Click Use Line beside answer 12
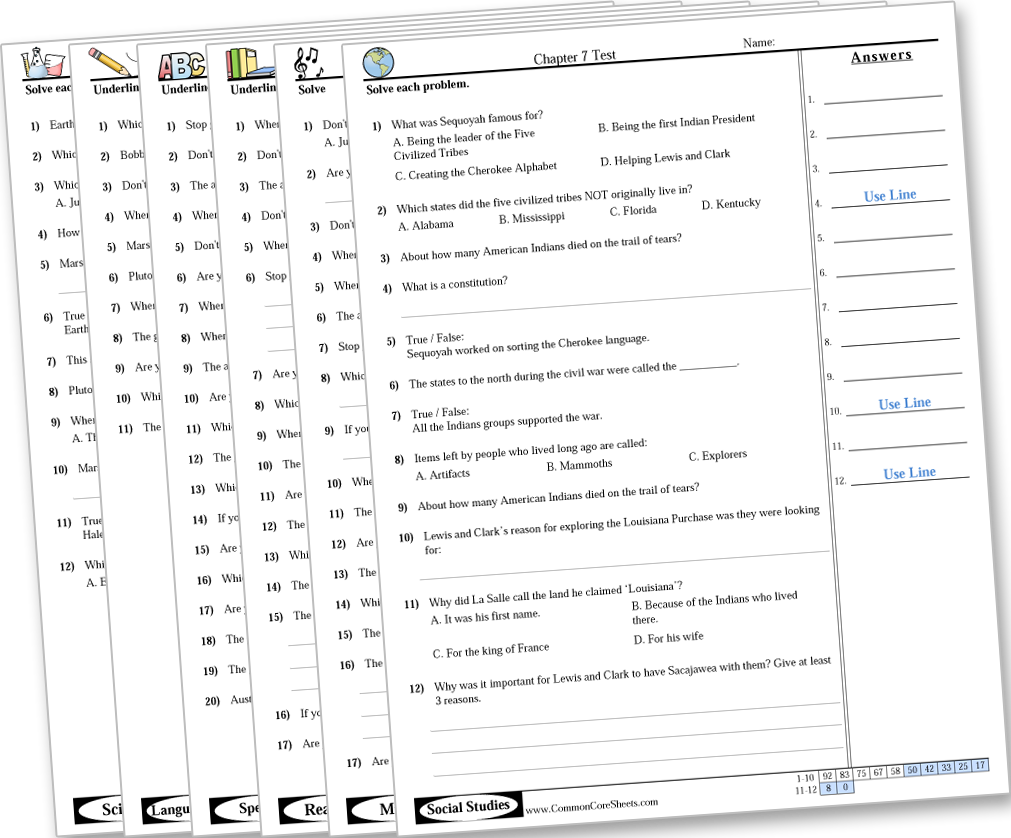Screen dimensions: 1011x838 909,473
